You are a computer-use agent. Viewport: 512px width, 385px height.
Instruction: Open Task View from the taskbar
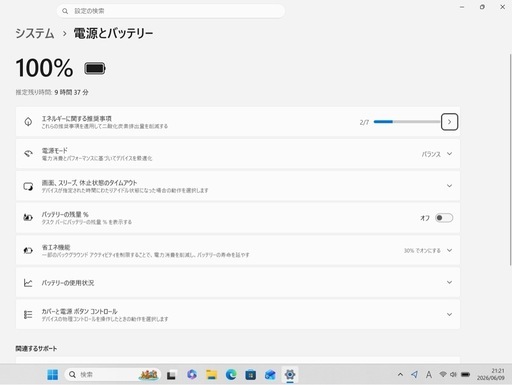[x=171, y=375]
